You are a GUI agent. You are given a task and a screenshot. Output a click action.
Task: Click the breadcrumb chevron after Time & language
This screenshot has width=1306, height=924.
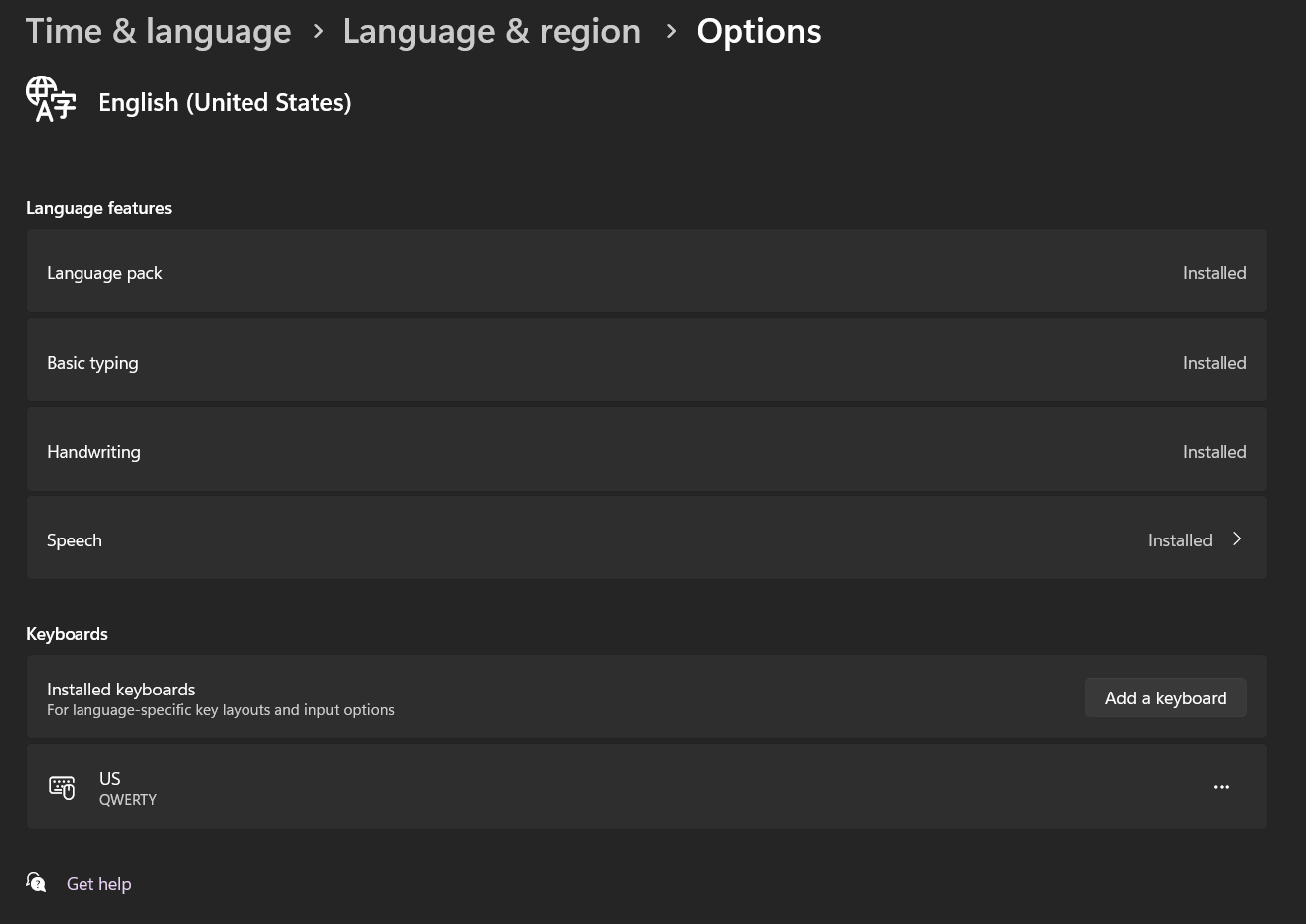pyautogui.click(x=318, y=31)
